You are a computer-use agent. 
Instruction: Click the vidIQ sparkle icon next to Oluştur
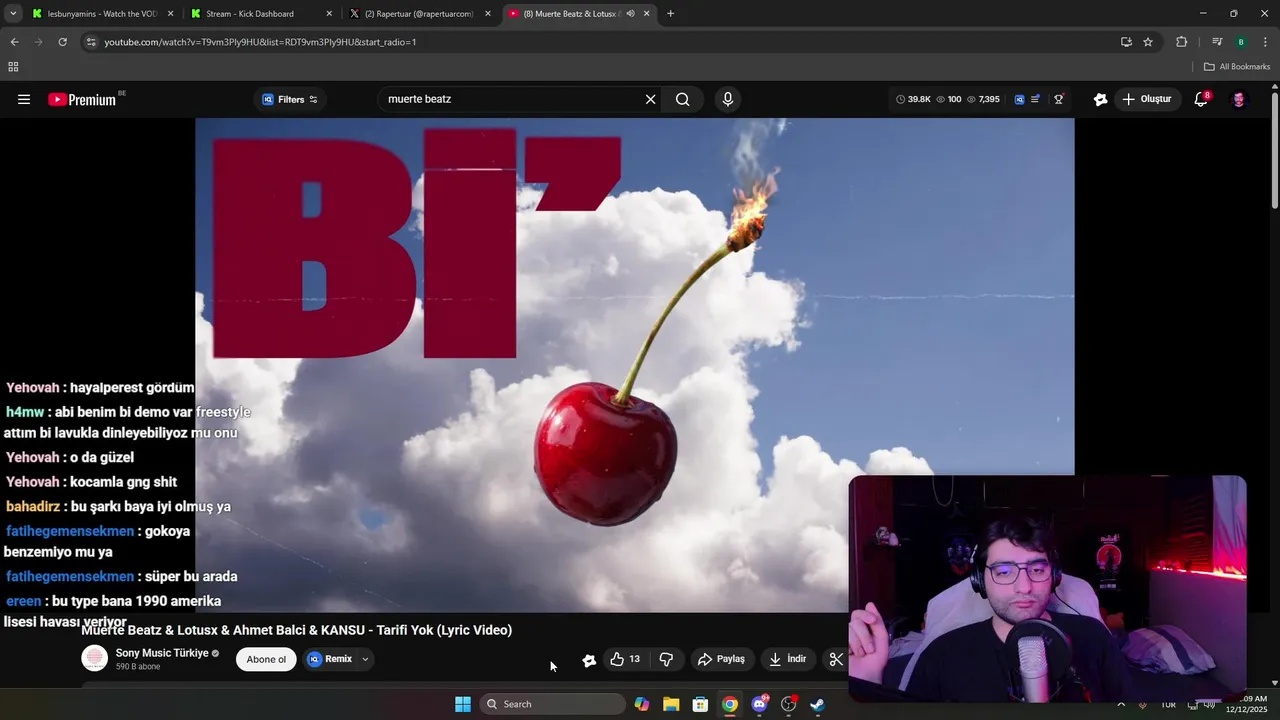click(x=1100, y=99)
